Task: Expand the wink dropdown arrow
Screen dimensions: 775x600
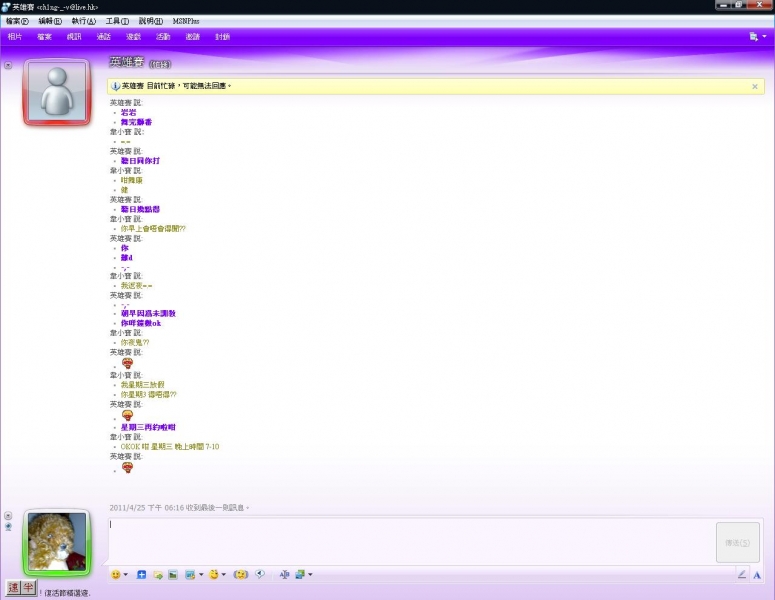Action: point(224,574)
